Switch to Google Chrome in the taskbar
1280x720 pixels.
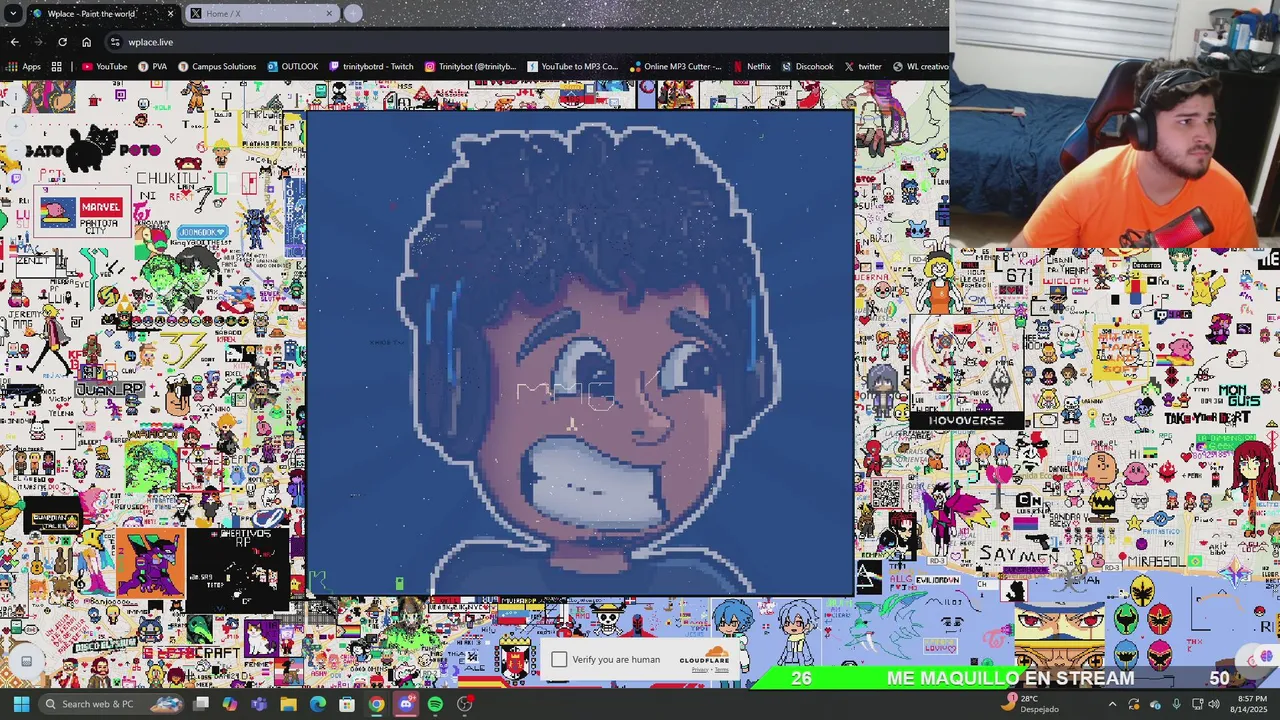(376, 704)
